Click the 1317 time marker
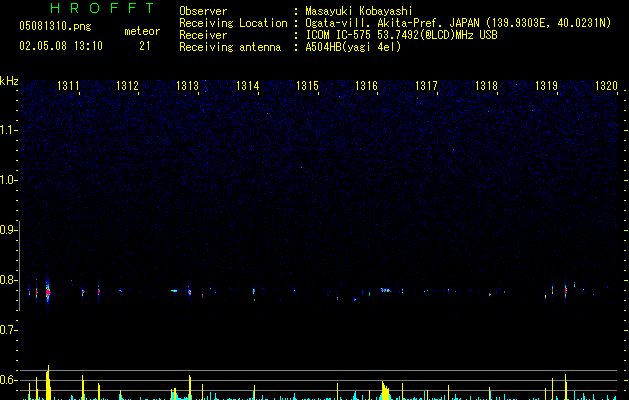The height and width of the screenshot is (400, 629). point(426,86)
